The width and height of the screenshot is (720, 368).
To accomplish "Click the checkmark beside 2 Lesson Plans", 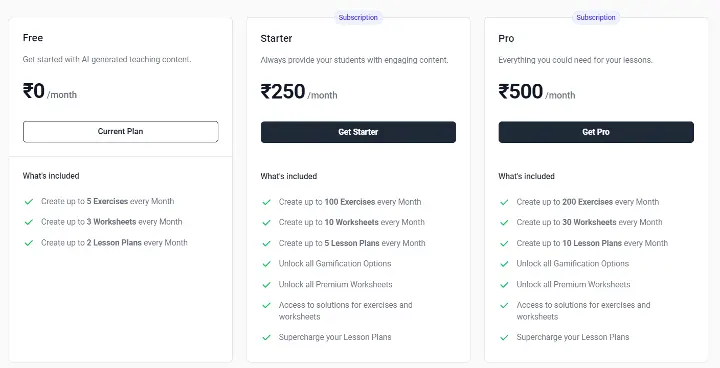I will [x=29, y=243].
